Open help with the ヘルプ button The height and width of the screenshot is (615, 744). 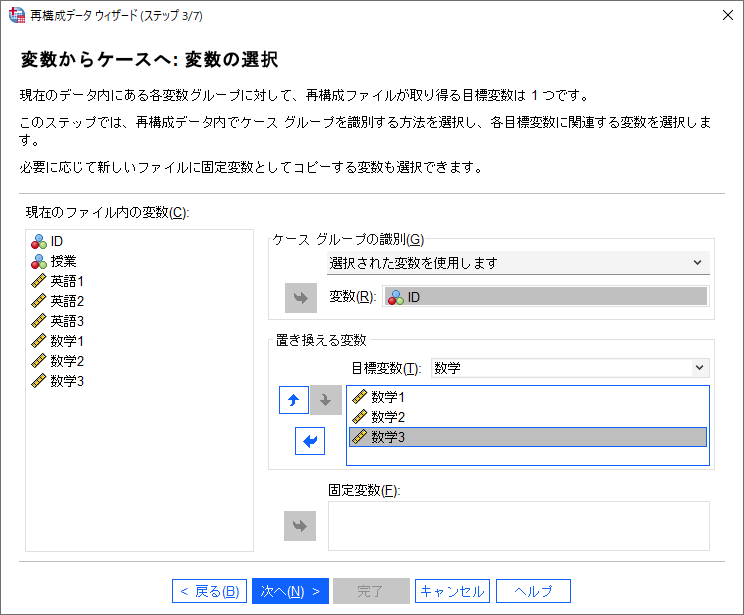pos(533,591)
